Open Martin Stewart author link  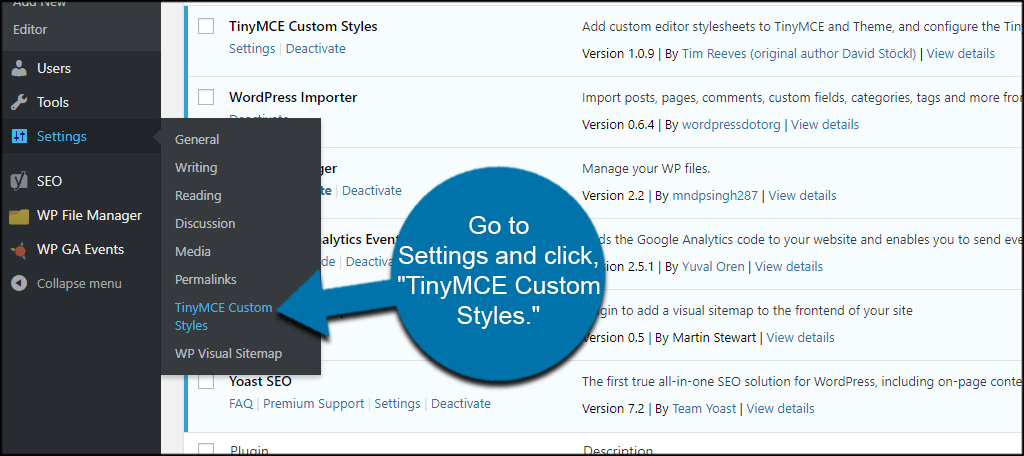pyautogui.click(x=714, y=338)
